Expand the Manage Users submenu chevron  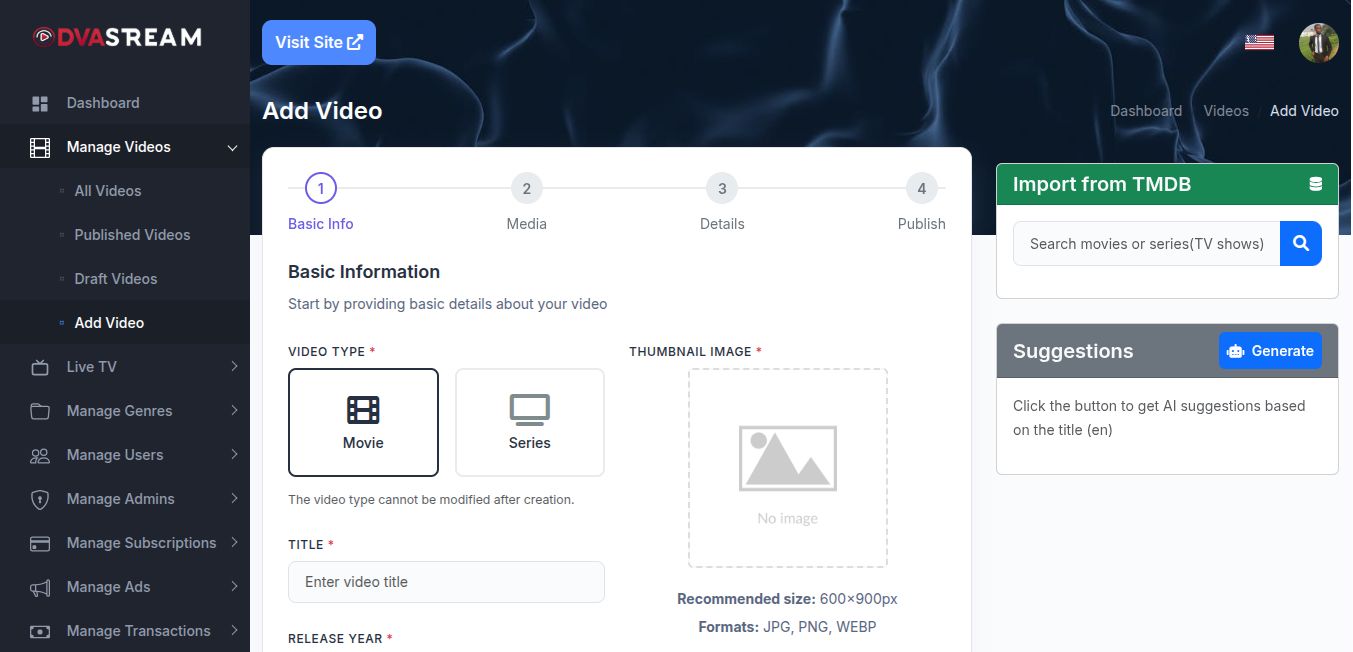click(234, 455)
